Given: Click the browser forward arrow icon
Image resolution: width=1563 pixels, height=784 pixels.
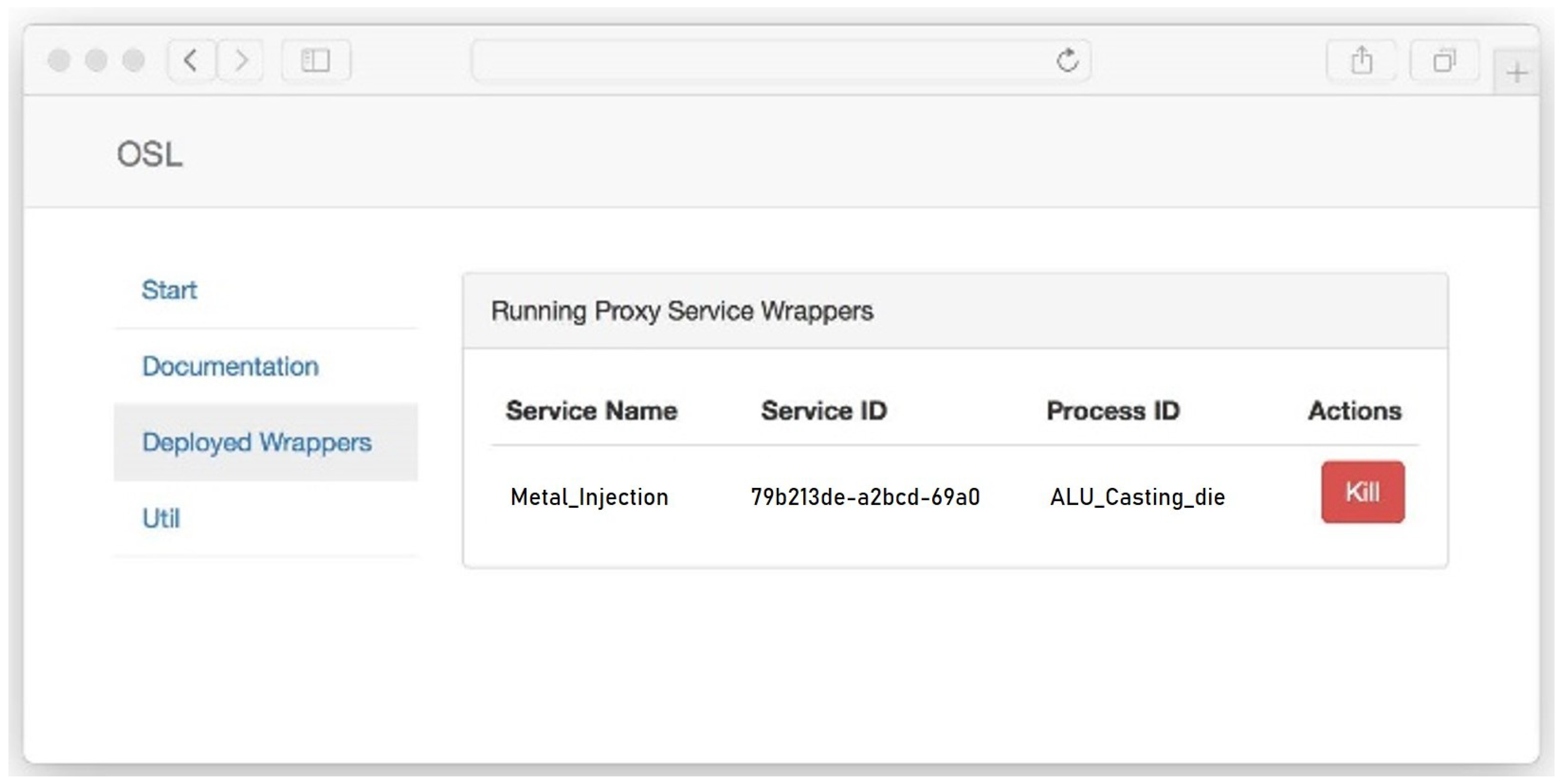Looking at the screenshot, I should pyautogui.click(x=241, y=60).
